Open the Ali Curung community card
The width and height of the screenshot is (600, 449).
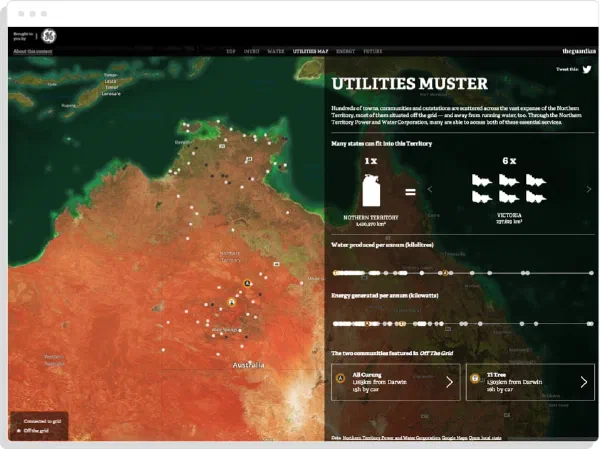tap(396, 382)
